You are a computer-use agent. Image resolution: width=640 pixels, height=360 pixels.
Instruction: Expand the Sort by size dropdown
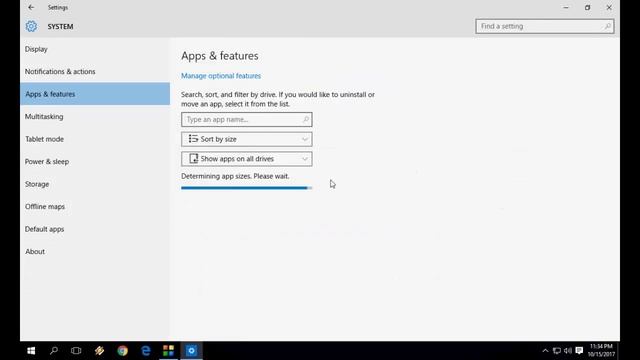pos(247,139)
